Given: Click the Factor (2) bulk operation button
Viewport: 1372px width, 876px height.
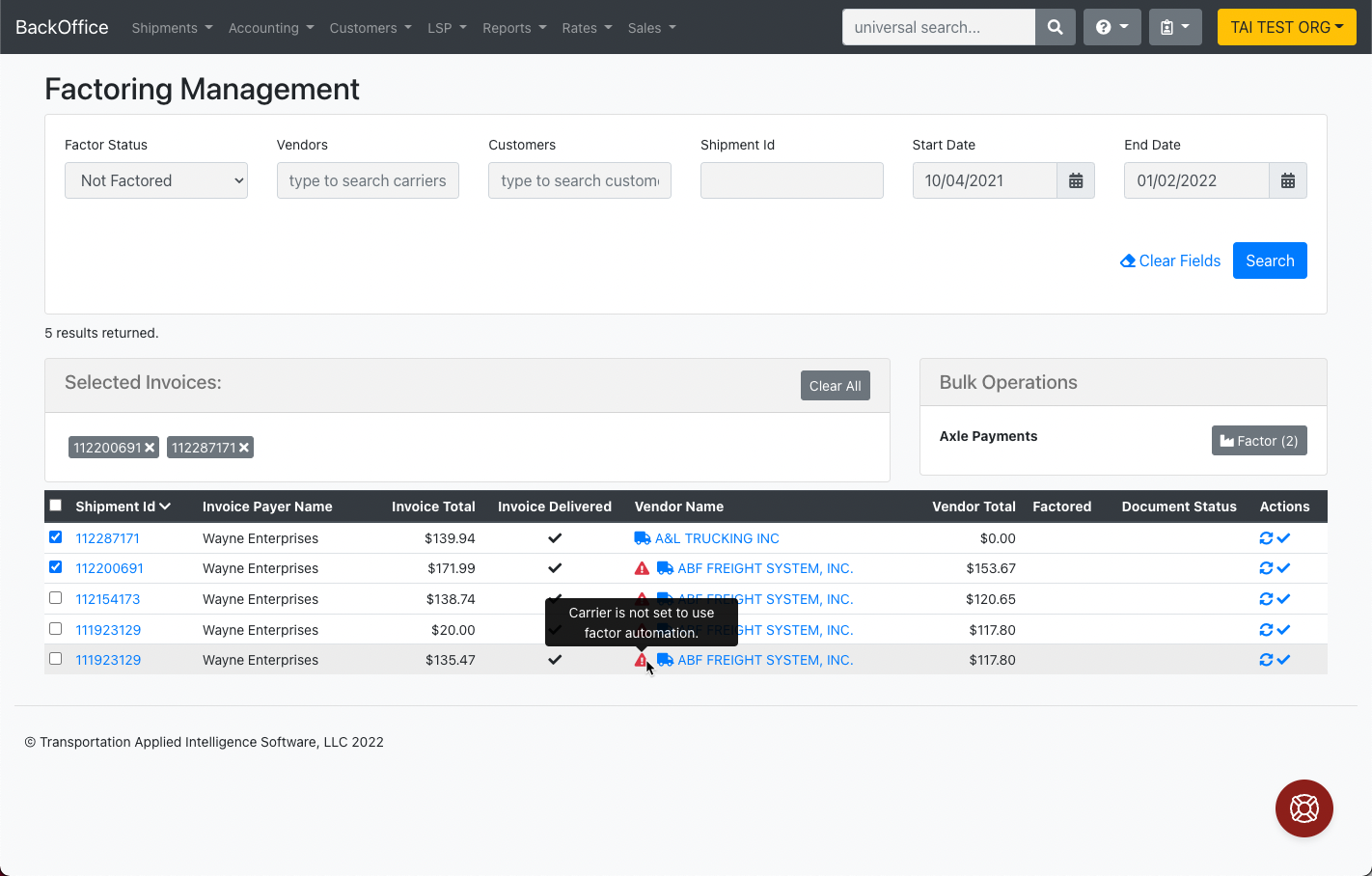Looking at the screenshot, I should point(1259,440).
